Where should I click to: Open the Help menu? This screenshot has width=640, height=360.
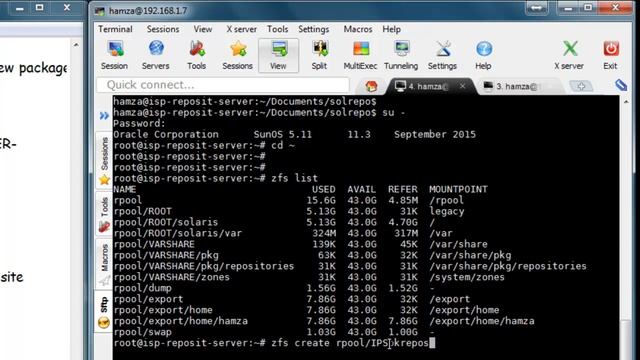click(x=391, y=29)
